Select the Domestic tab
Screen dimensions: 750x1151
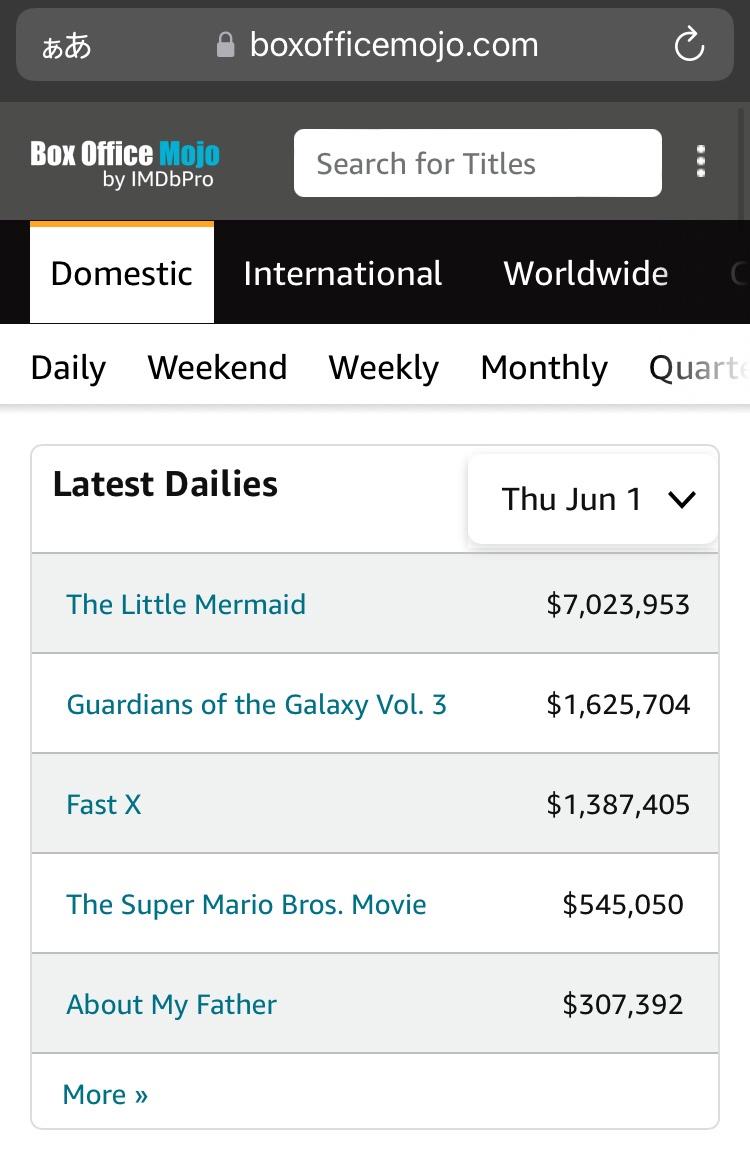122,273
